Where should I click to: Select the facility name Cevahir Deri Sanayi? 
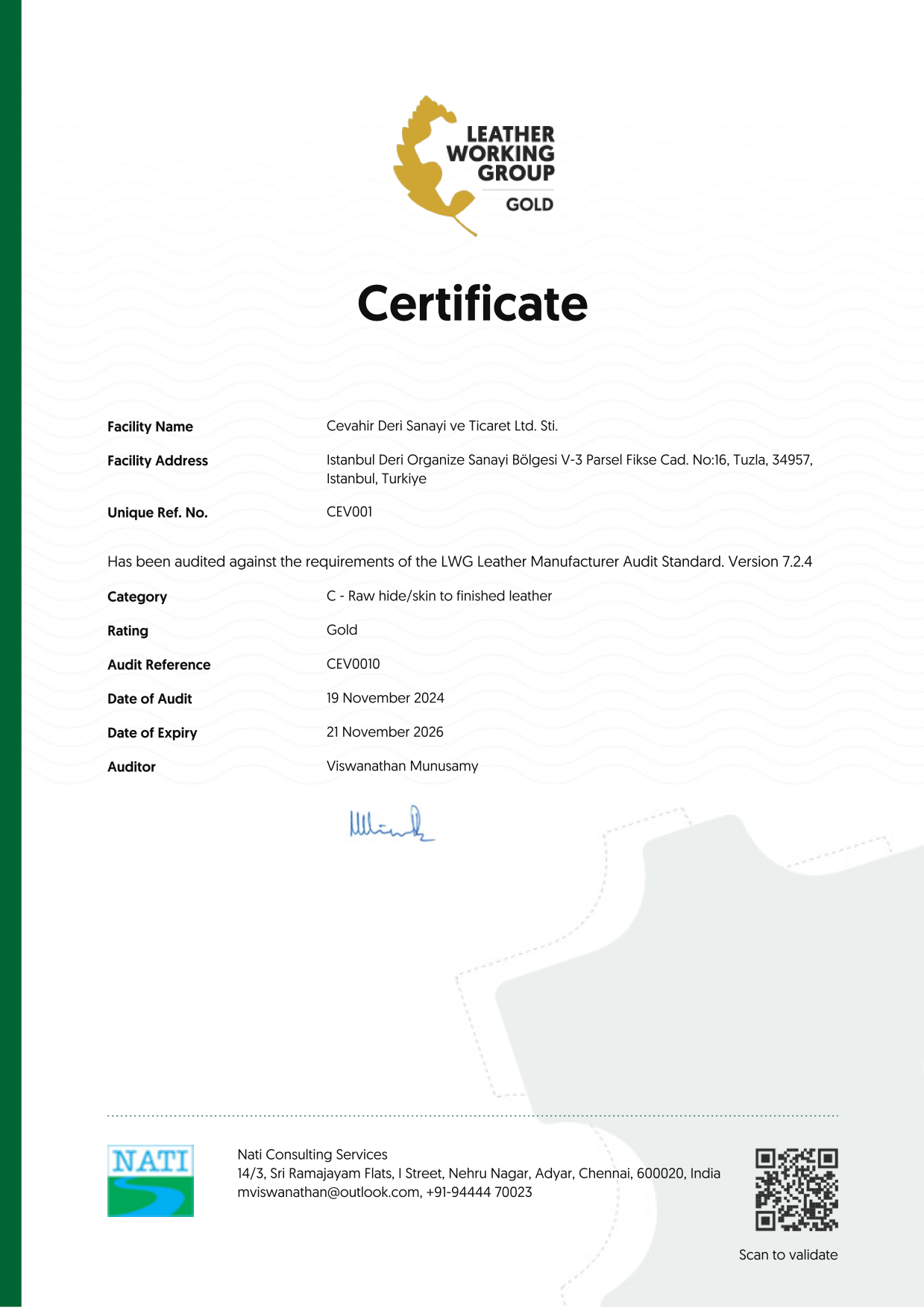pos(441,426)
